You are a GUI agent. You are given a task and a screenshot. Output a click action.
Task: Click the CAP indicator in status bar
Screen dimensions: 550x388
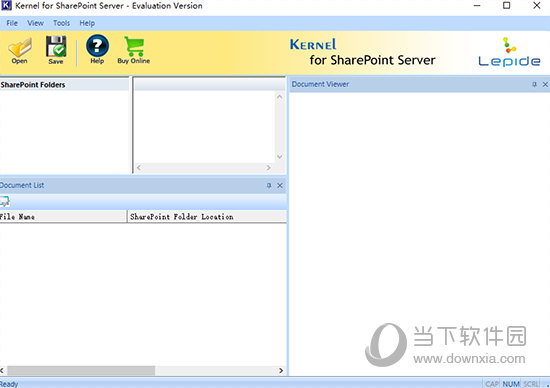tap(492, 384)
